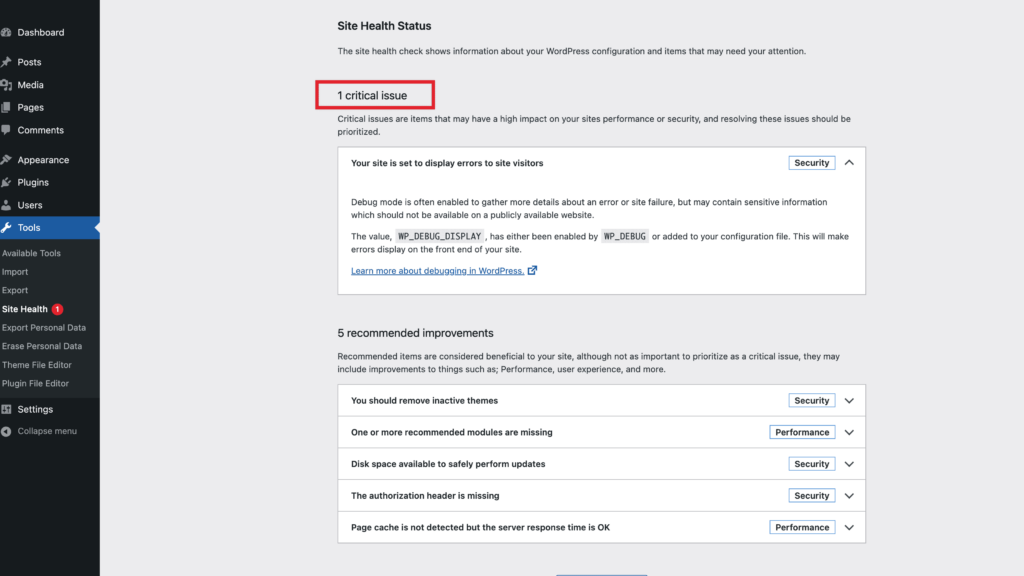Click the Appearance paintbrush icon
Image resolution: width=1024 pixels, height=576 pixels.
pos(6,160)
